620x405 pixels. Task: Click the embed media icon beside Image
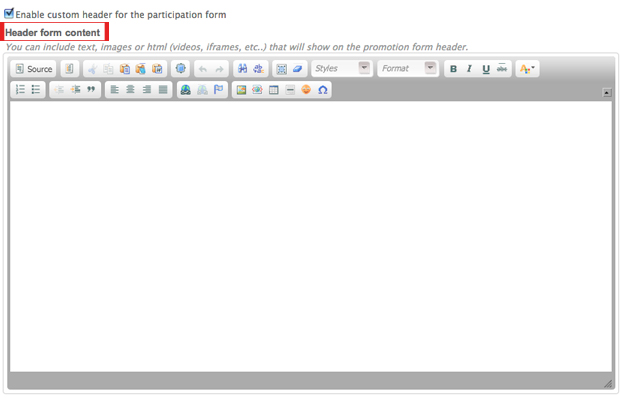pyautogui.click(x=257, y=90)
